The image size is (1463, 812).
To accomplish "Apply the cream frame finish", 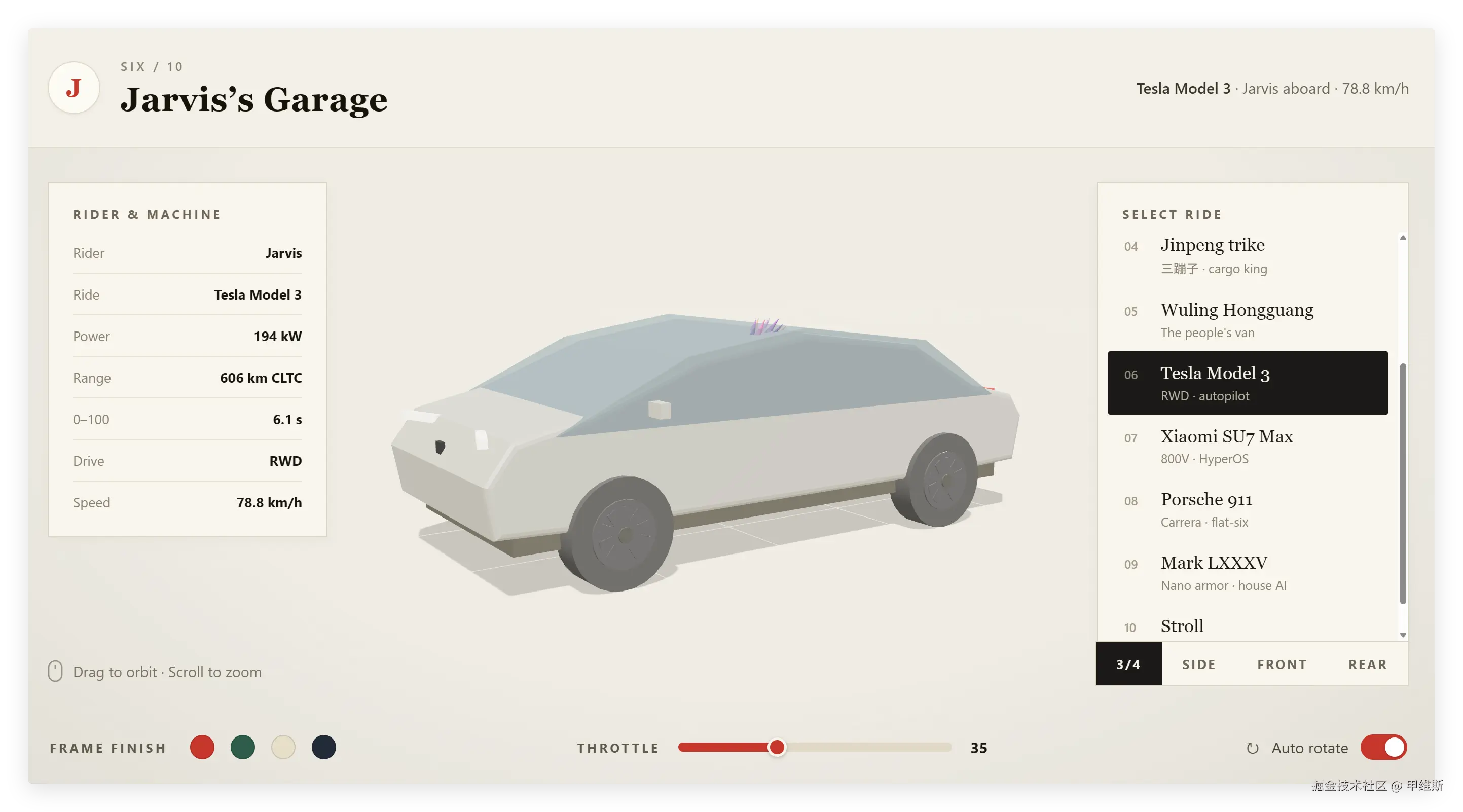I will tap(283, 747).
